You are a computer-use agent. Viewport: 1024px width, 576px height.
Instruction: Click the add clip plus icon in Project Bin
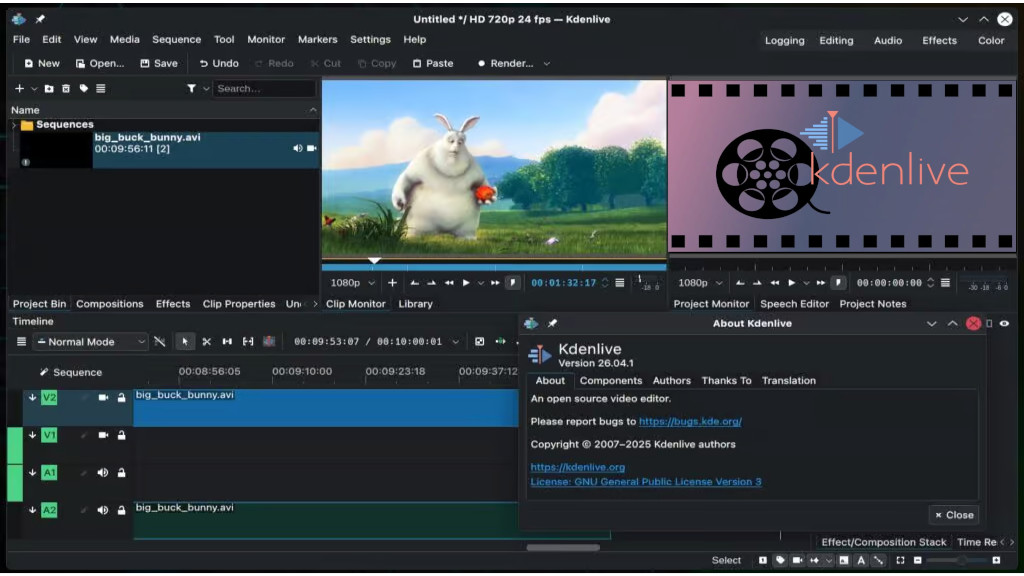pos(19,88)
